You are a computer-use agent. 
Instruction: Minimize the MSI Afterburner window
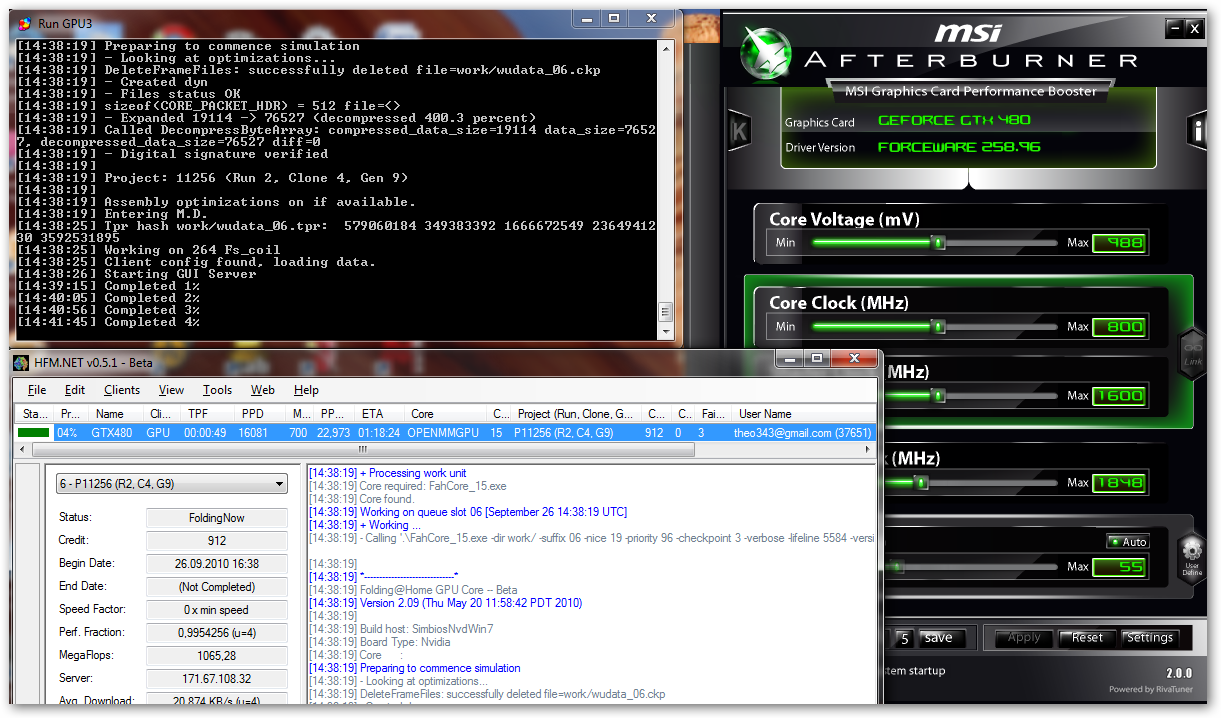(1174, 29)
